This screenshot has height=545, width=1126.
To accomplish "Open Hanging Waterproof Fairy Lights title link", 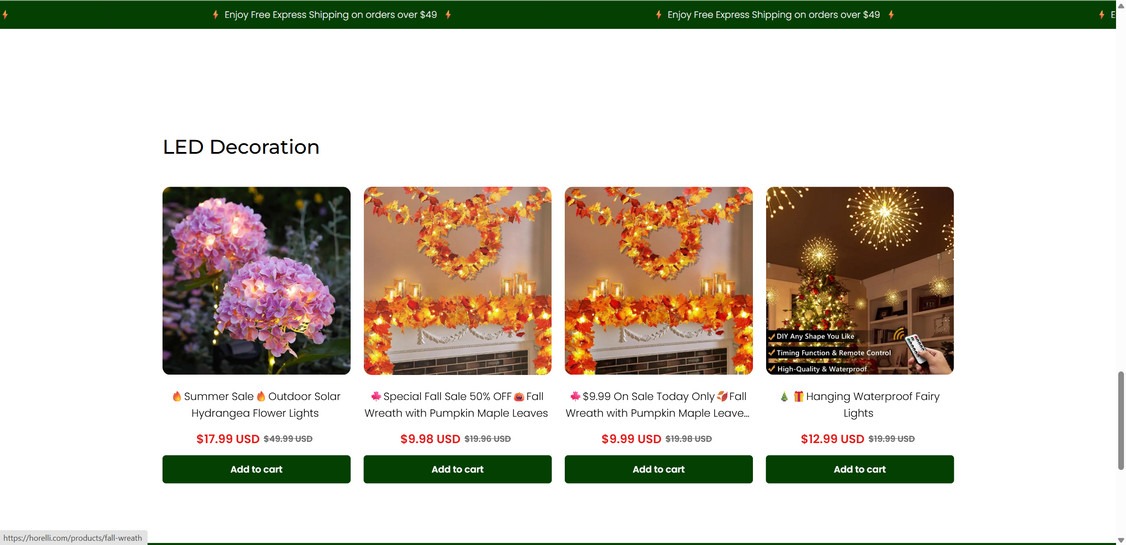I will 859,405.
